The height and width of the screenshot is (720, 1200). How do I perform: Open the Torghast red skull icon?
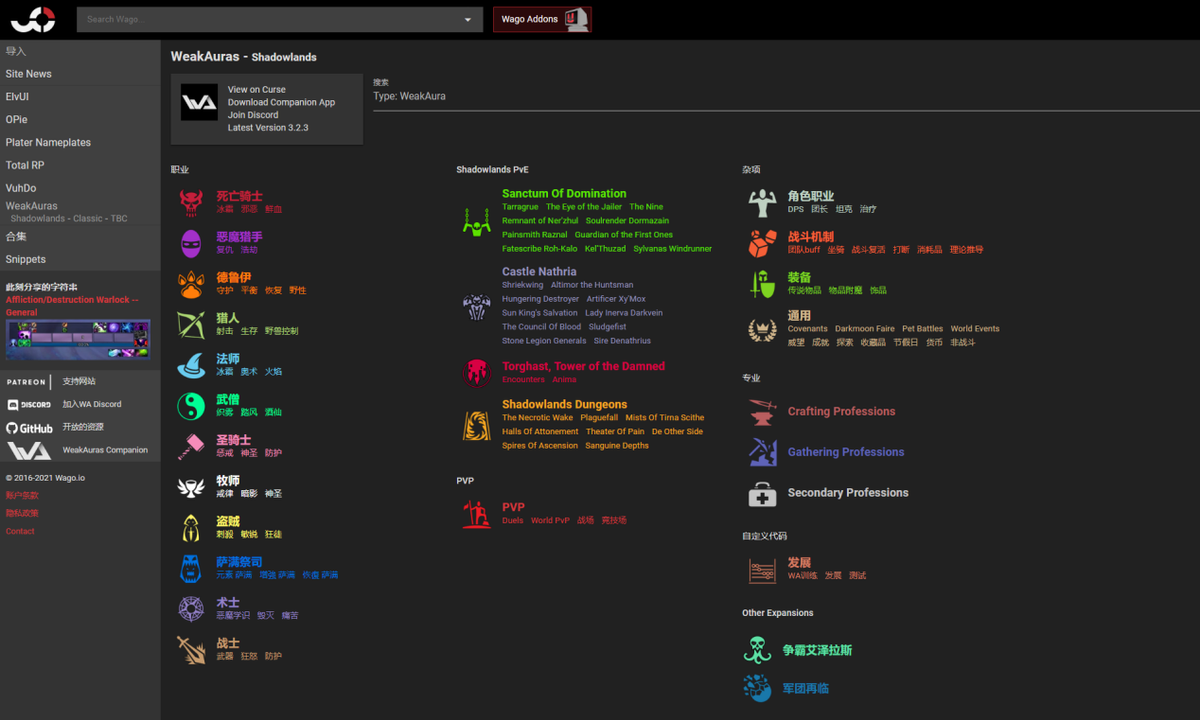click(477, 373)
